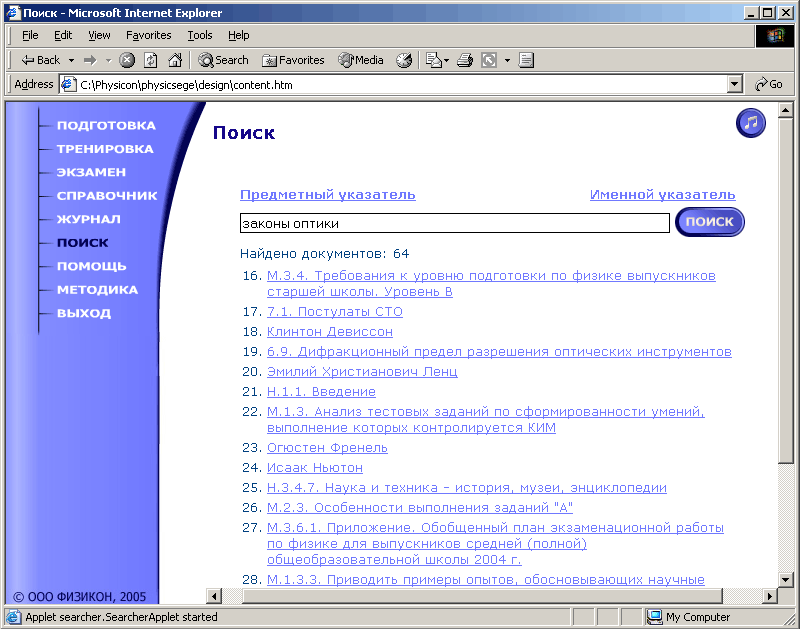Screen dimensions: 800x629
Task: Open ТРЕНИРОВКА section in sidebar
Action: click(105, 149)
